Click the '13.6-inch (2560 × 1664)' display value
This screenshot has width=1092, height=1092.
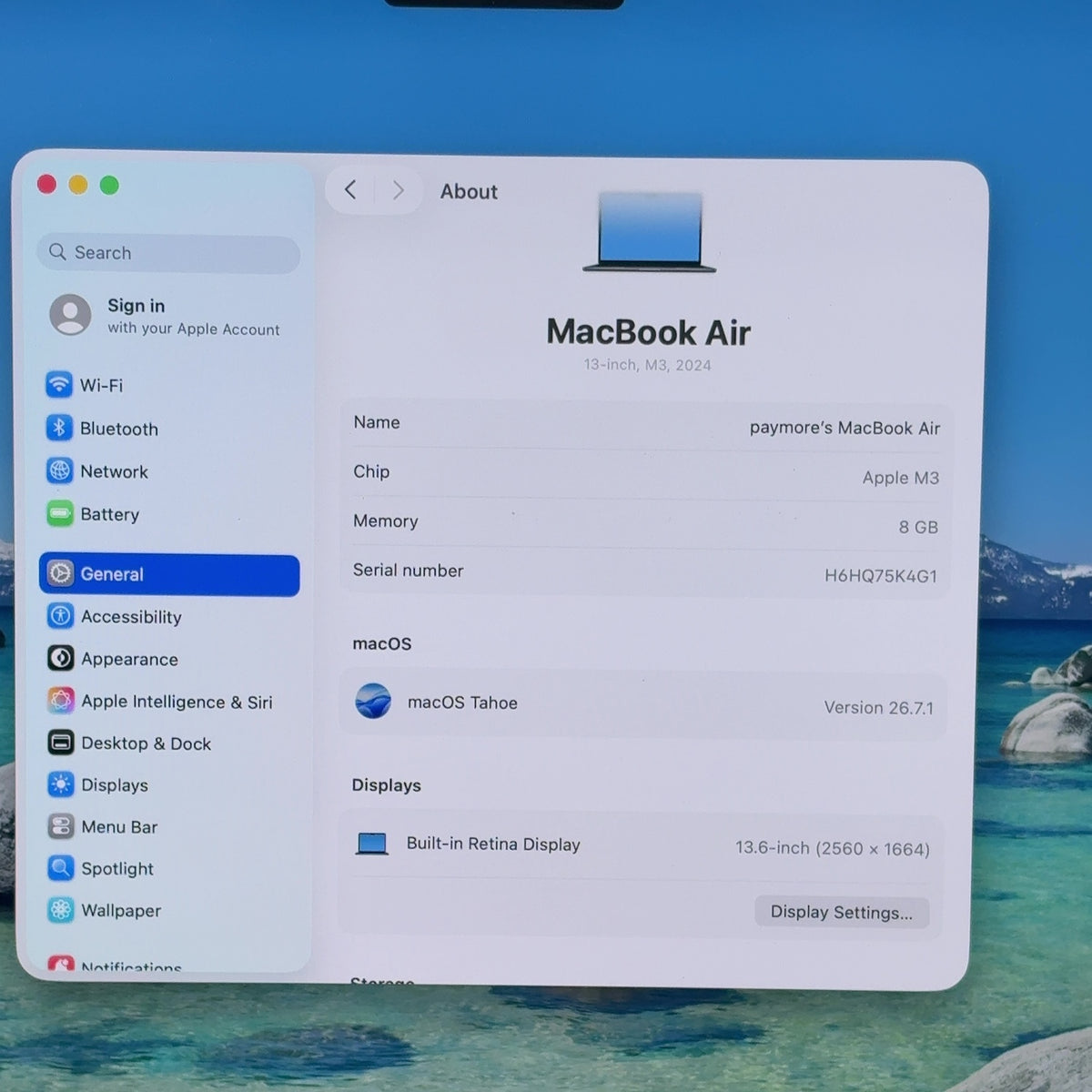833,848
